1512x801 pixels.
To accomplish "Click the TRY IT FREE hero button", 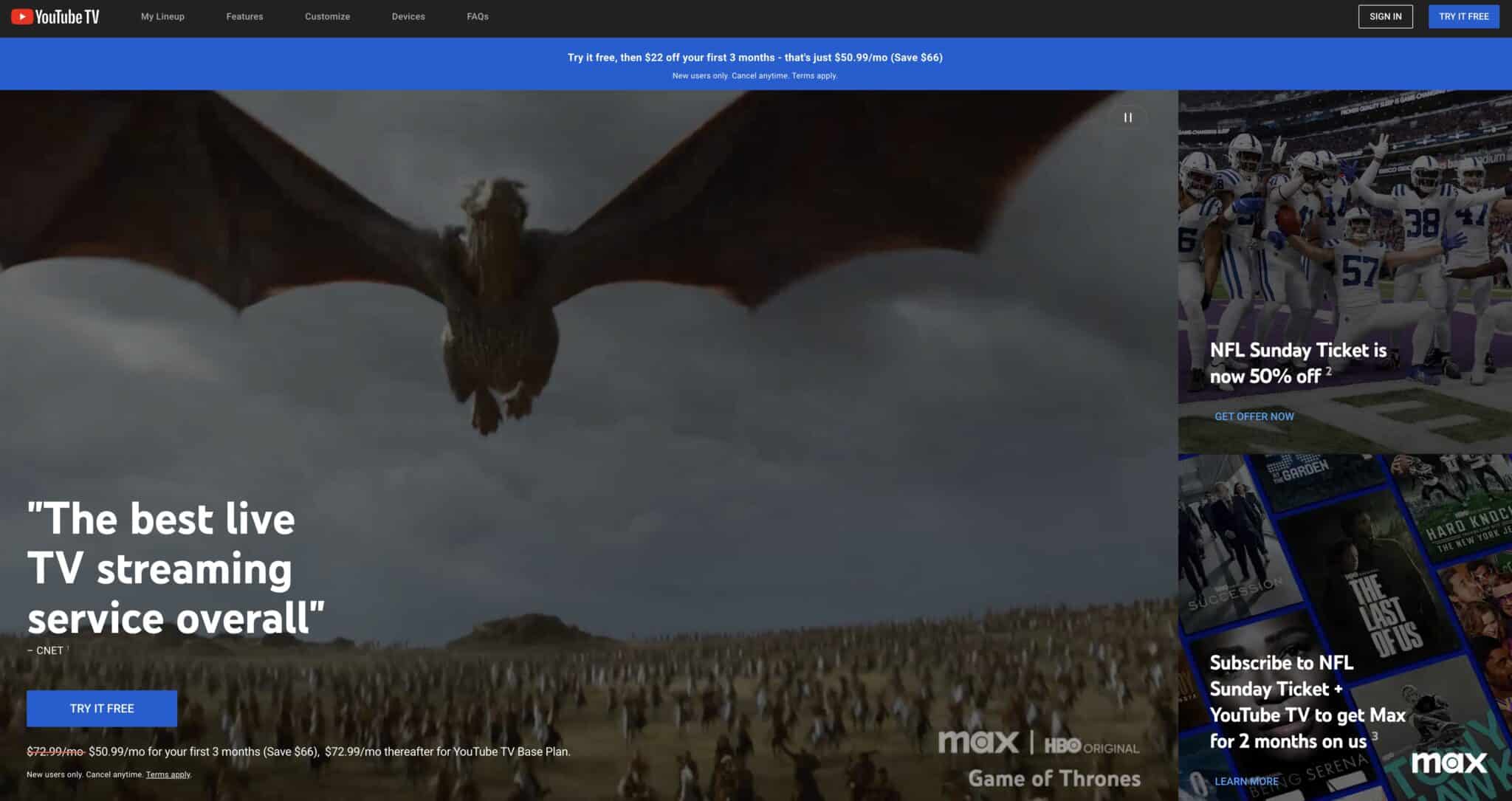I will [102, 709].
